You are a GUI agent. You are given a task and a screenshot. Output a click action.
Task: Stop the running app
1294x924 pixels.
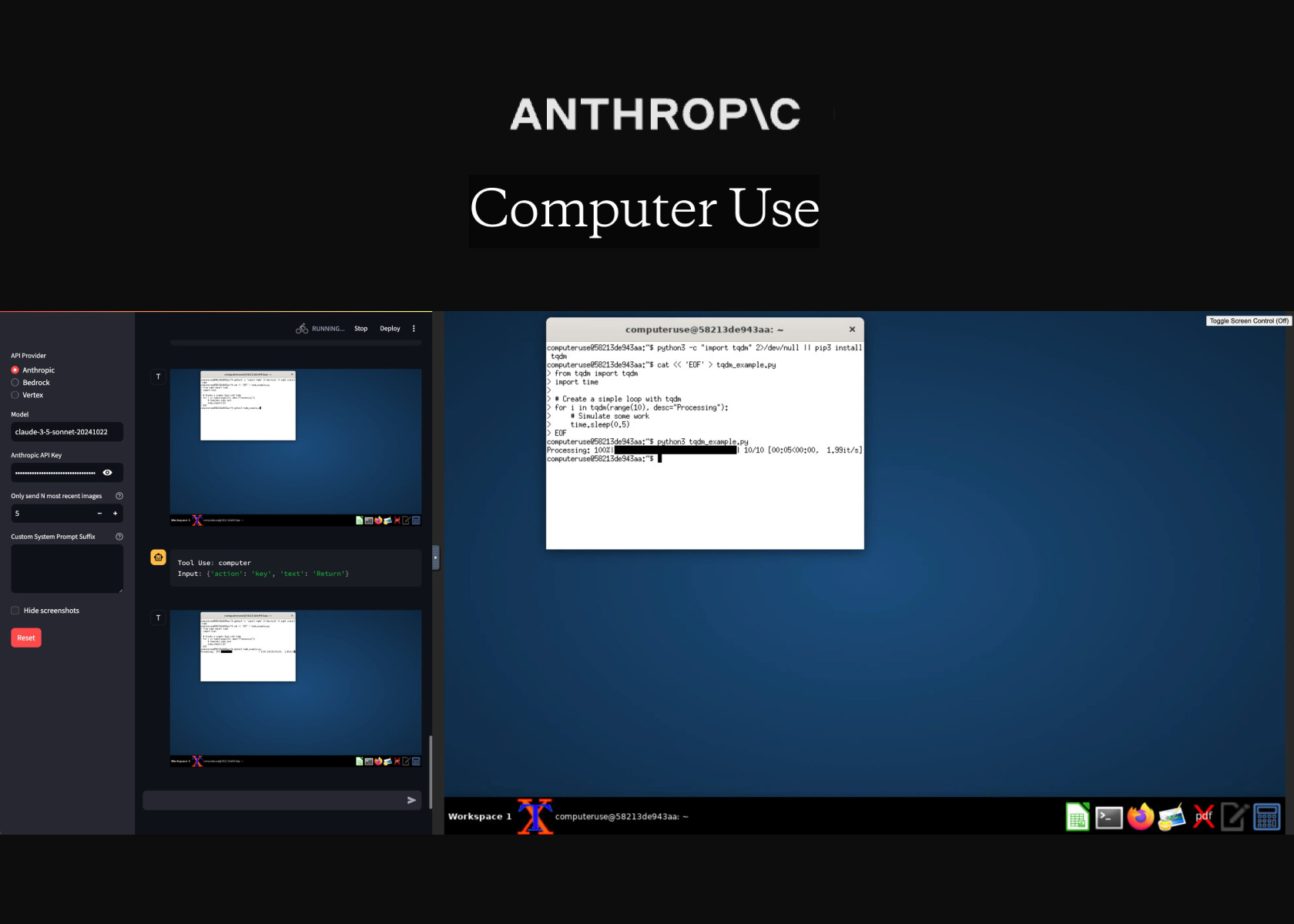pos(360,329)
